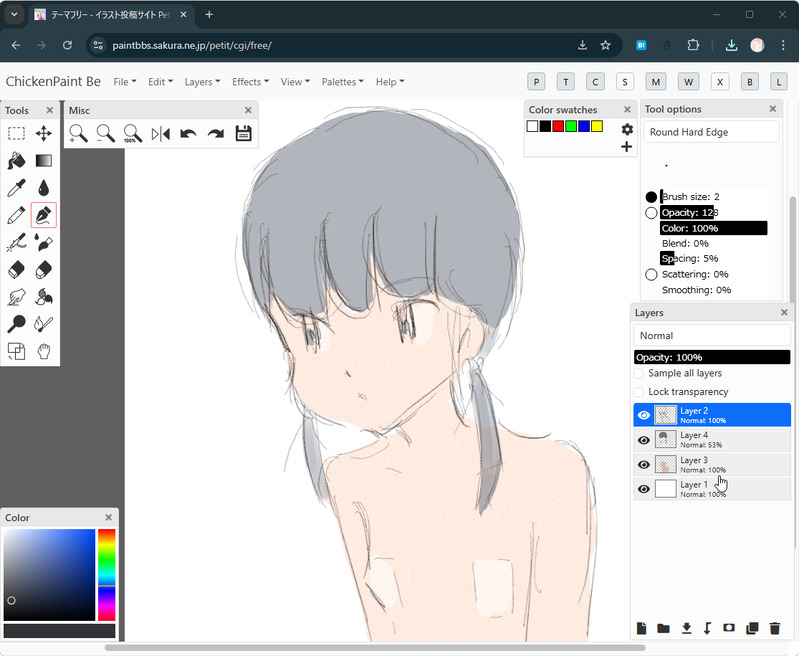This screenshot has height=656, width=799.
Task: Pick the red color swatch
Action: click(558, 126)
